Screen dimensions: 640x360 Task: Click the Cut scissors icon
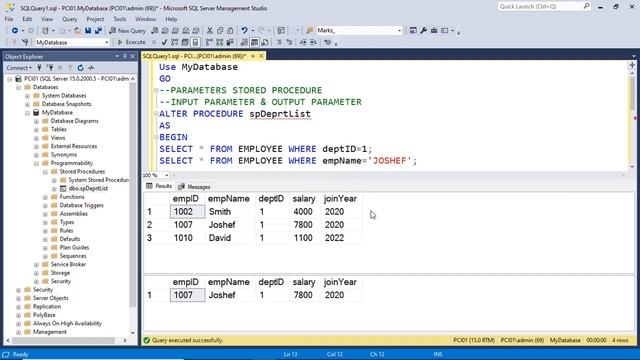(x=210, y=31)
